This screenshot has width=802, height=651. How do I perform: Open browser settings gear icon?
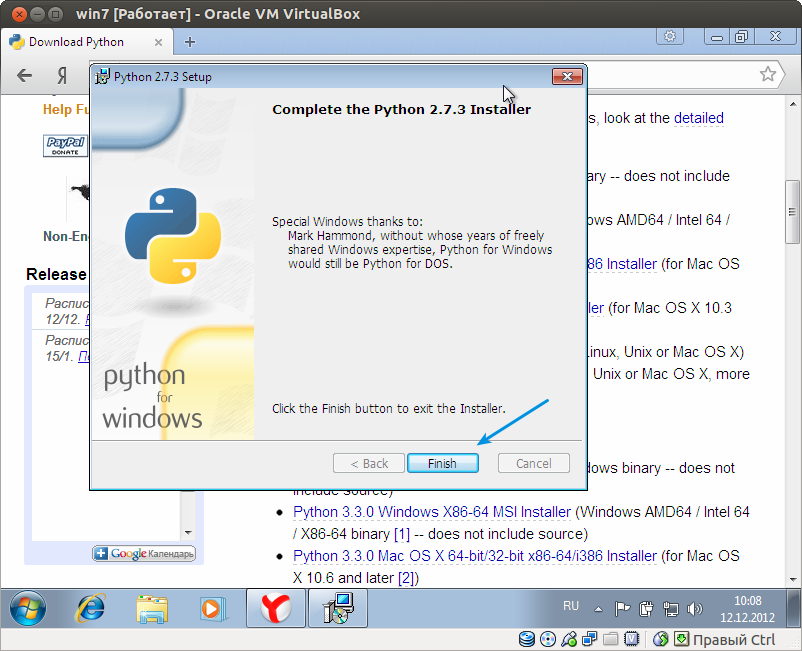pos(670,36)
